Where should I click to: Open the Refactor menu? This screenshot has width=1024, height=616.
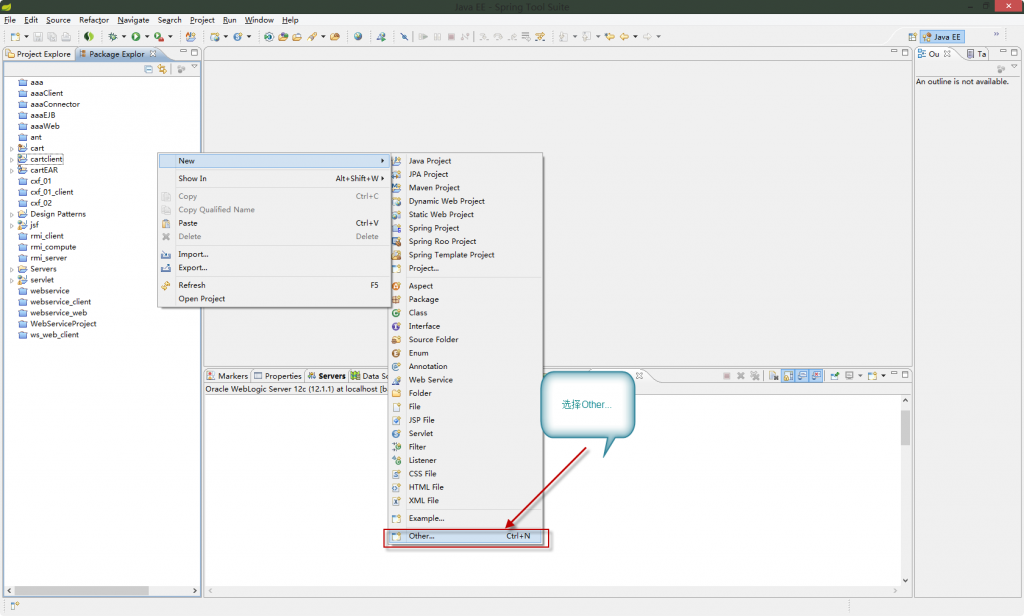pyautogui.click(x=93, y=20)
